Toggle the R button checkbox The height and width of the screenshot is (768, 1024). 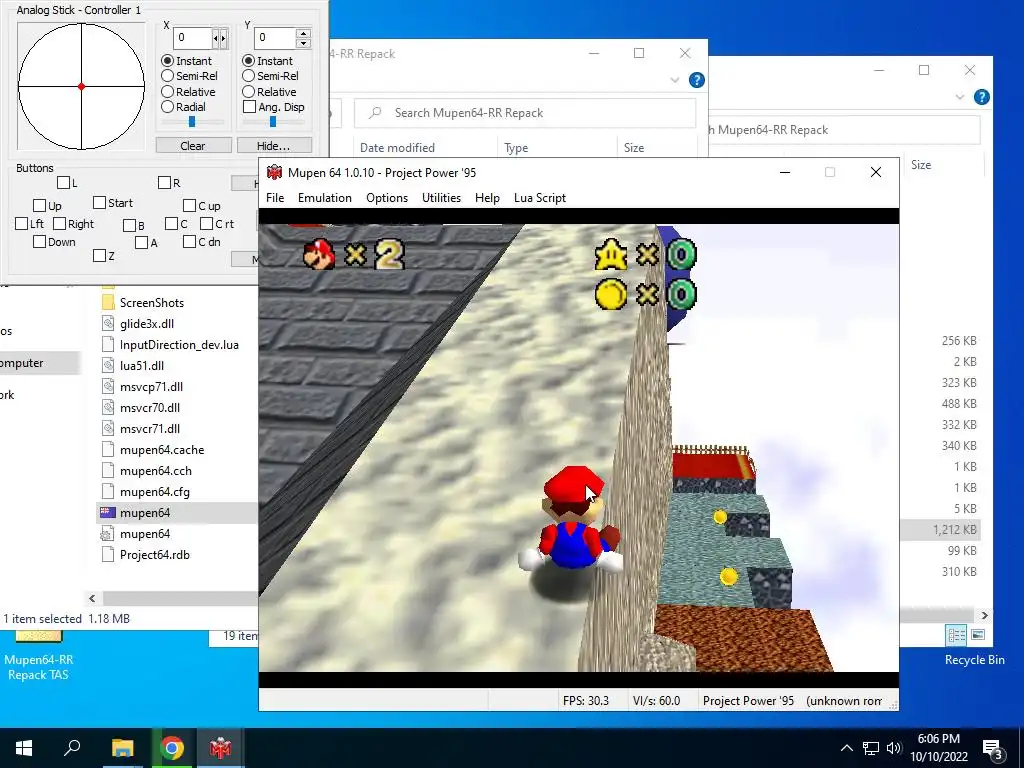[165, 183]
